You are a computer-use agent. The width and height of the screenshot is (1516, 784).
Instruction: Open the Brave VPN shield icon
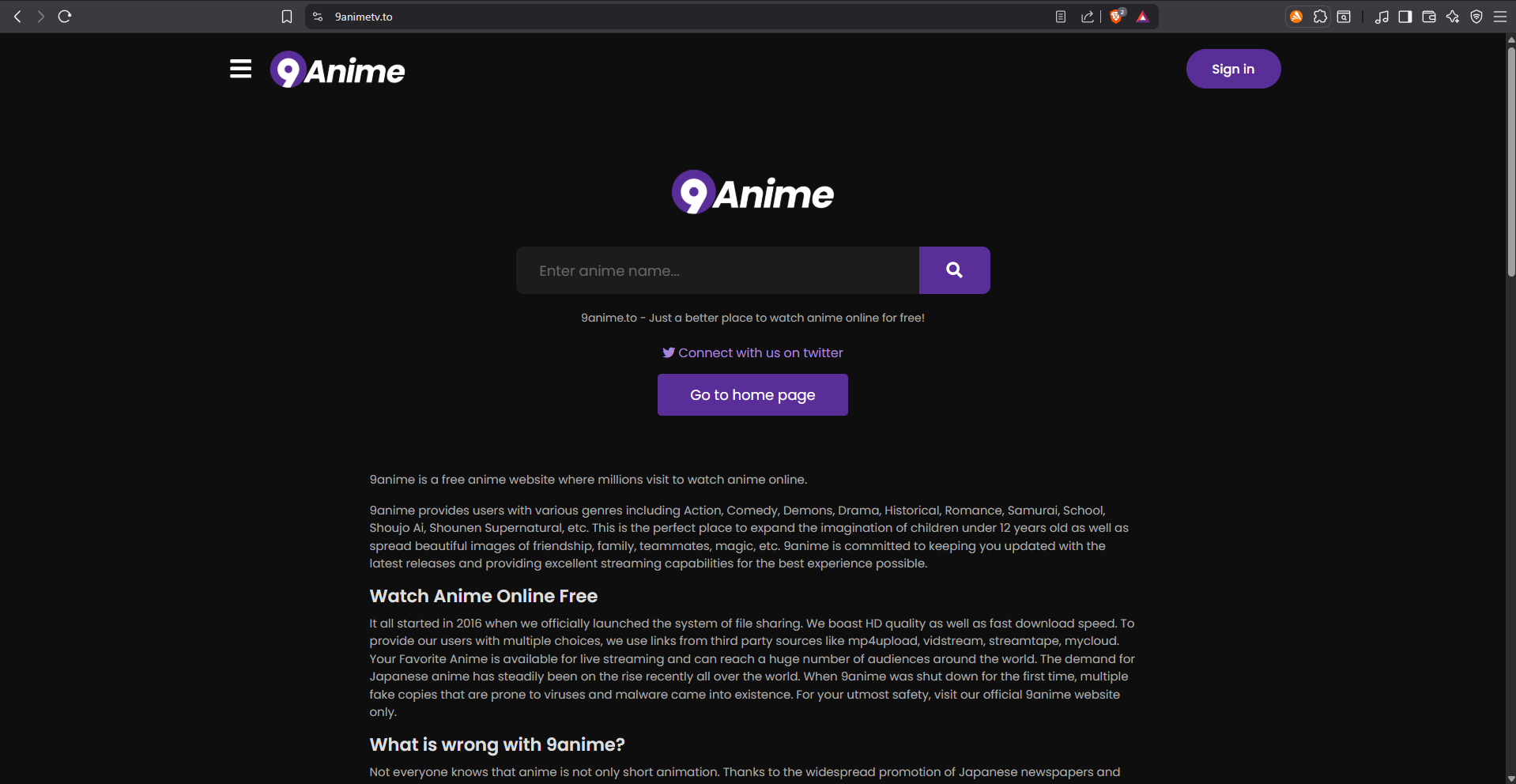pos(1476,17)
